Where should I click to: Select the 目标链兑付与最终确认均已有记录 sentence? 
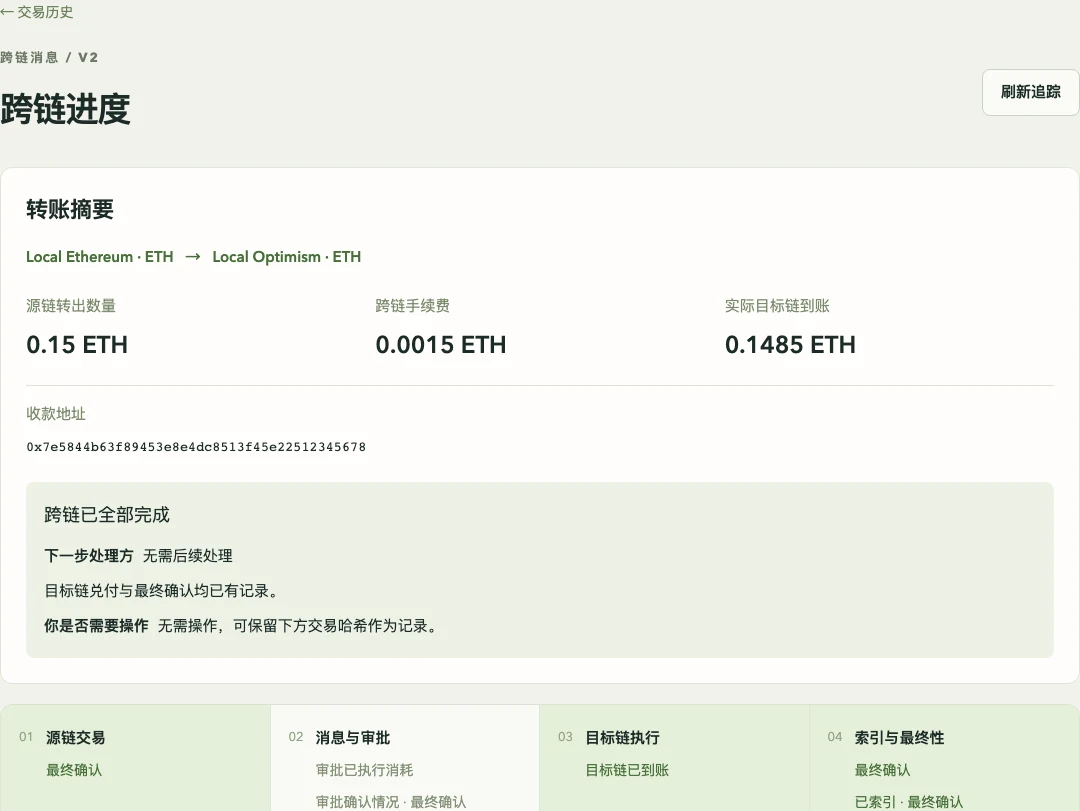pyautogui.click(x=161, y=591)
